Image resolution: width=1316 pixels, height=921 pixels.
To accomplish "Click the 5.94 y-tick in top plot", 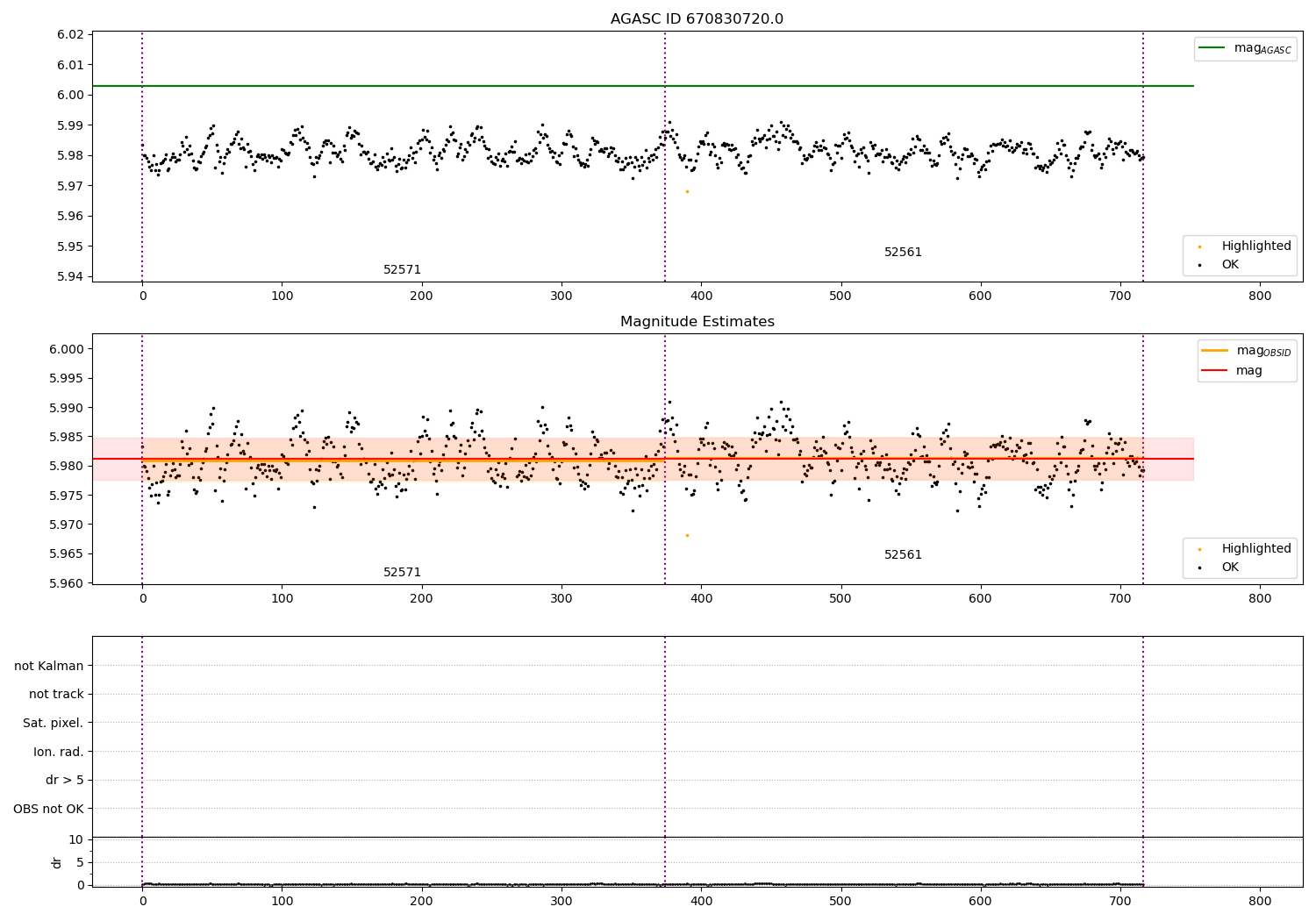I will pyautogui.click(x=70, y=277).
